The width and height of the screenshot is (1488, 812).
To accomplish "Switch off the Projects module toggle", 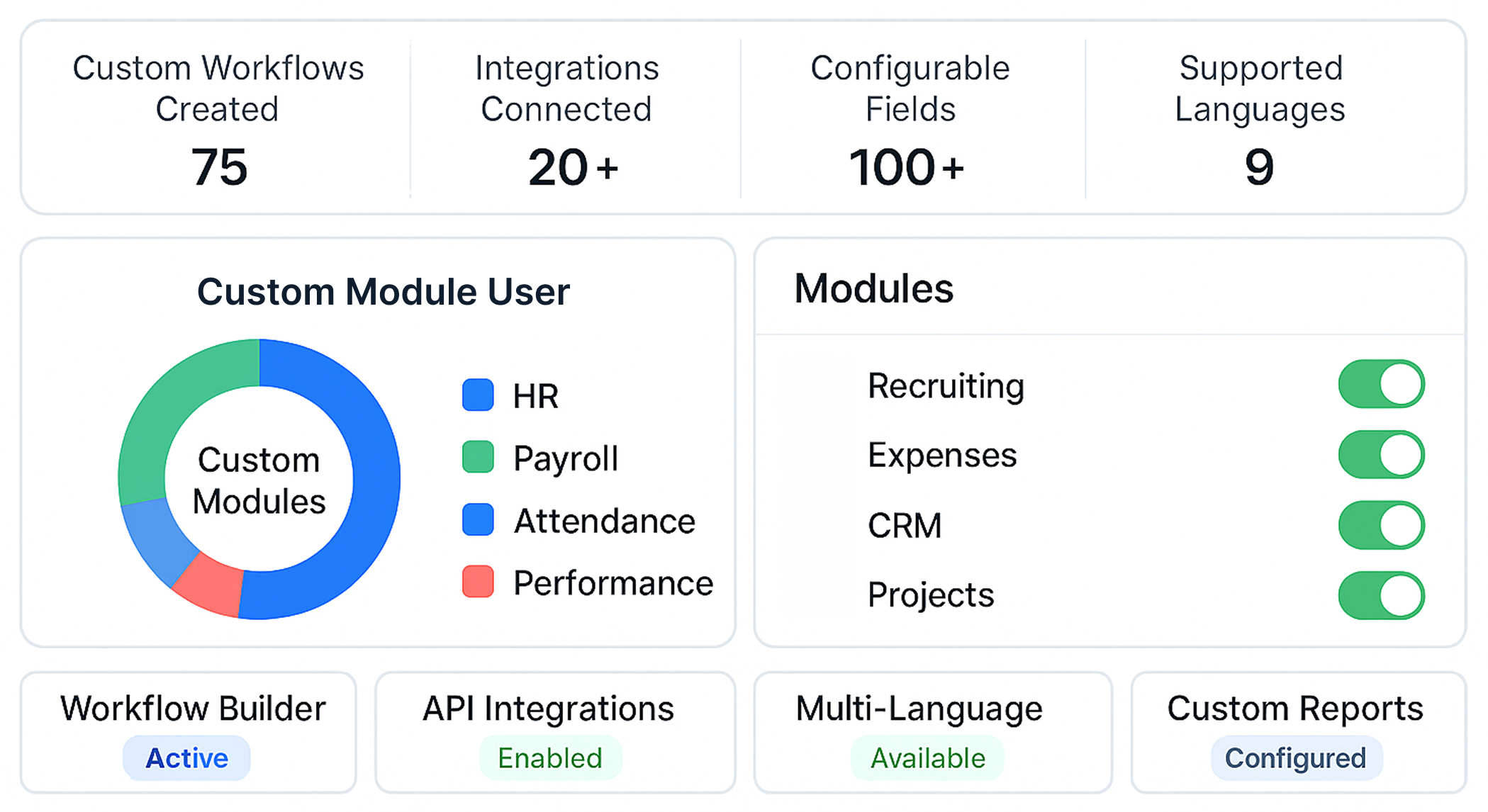I will (x=1381, y=595).
